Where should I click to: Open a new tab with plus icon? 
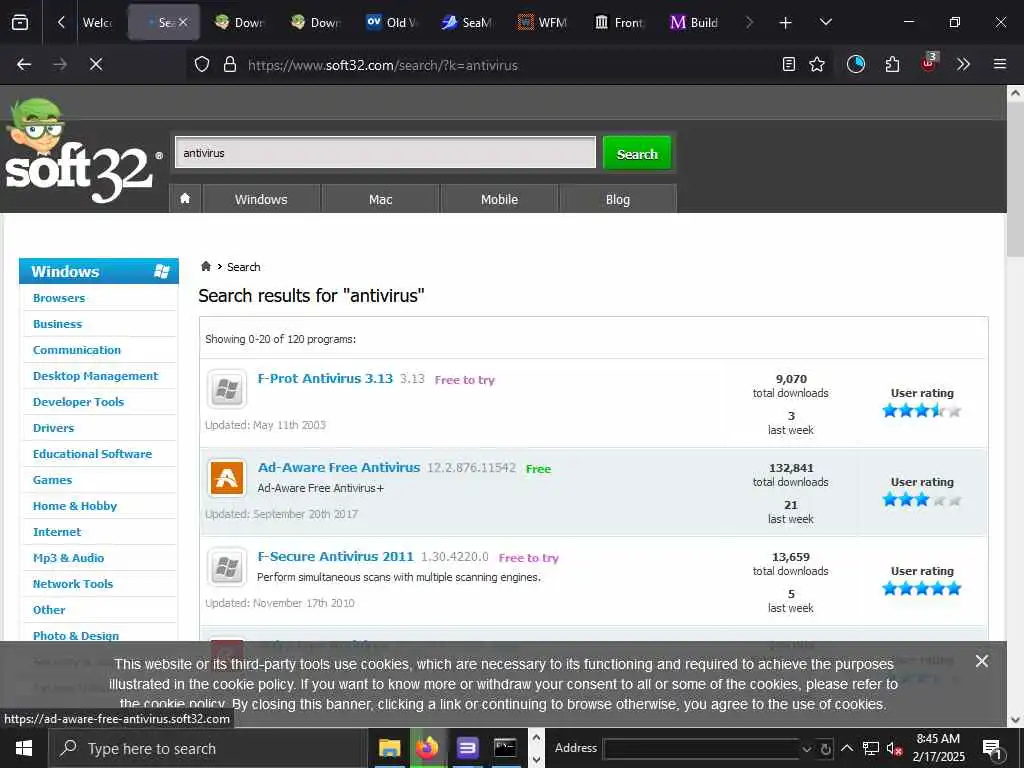[786, 23]
